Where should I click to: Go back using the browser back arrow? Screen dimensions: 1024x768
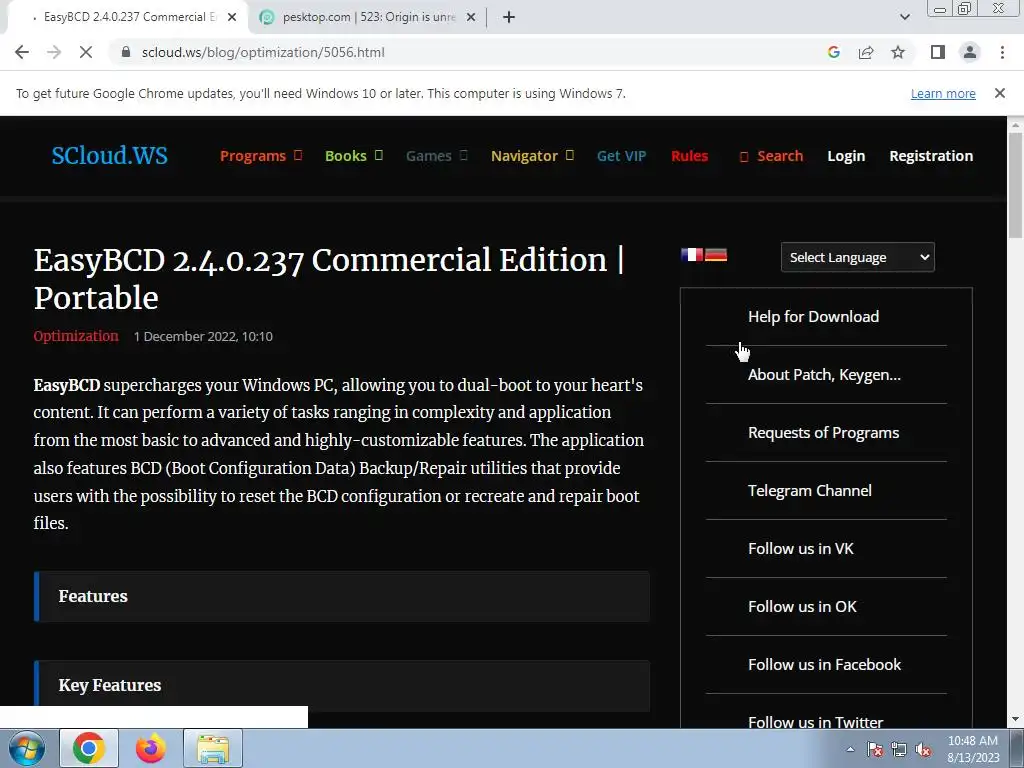click(x=22, y=52)
